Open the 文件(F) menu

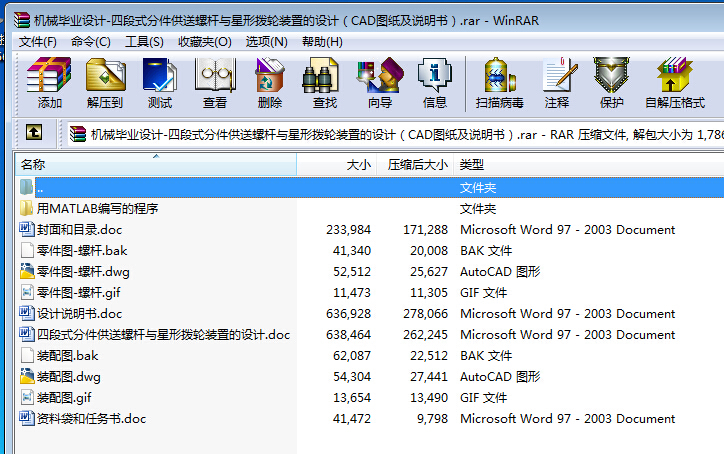pyautogui.click(x=38, y=42)
